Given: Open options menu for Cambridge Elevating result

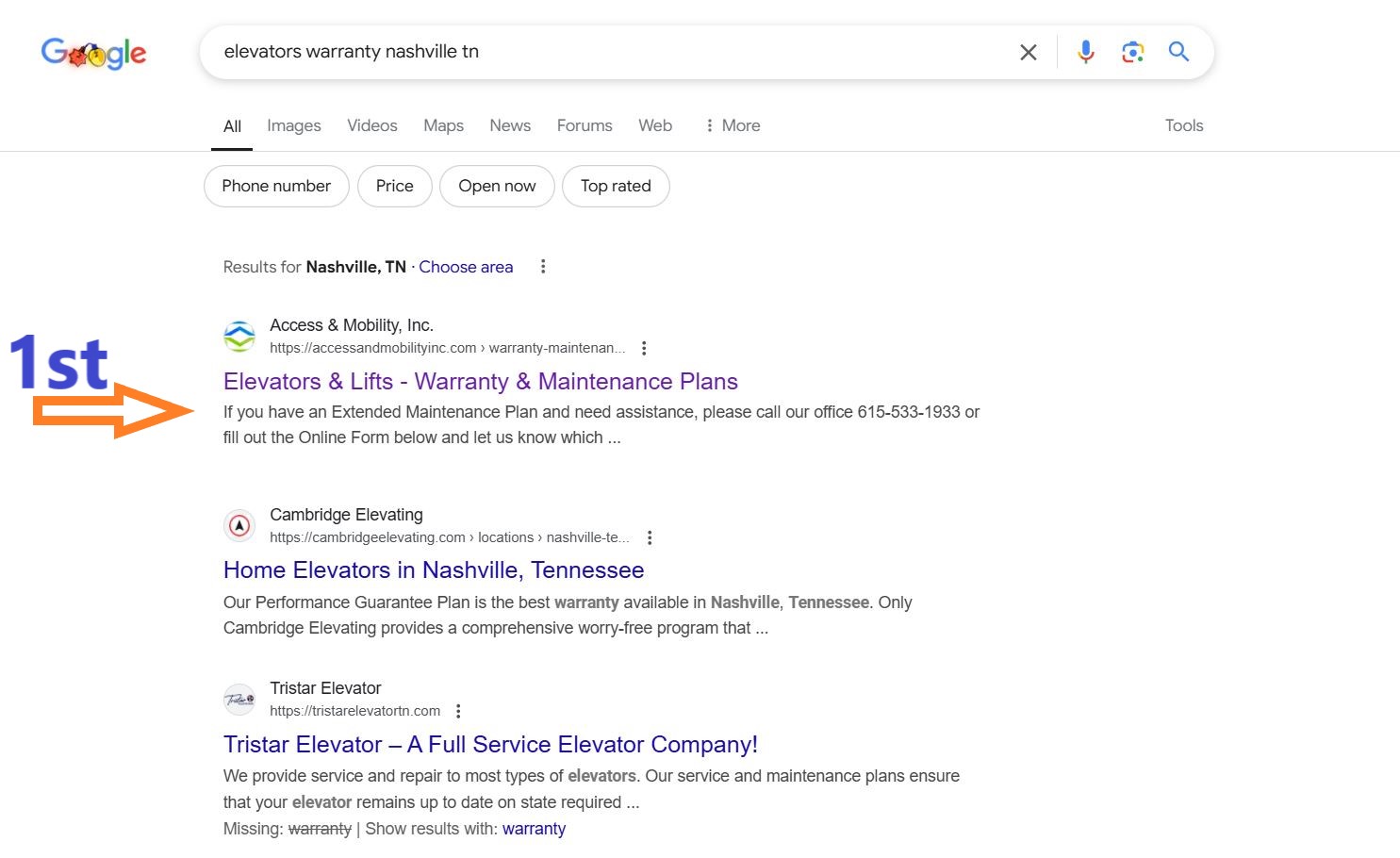Looking at the screenshot, I should (650, 537).
